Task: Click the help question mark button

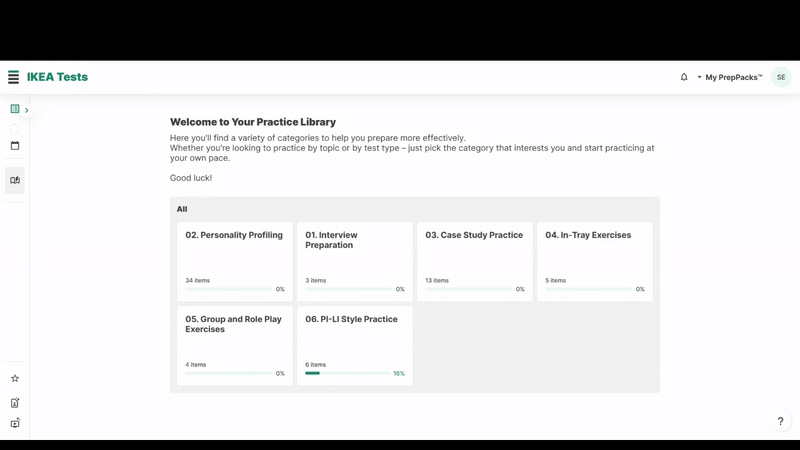Action: 780,421
